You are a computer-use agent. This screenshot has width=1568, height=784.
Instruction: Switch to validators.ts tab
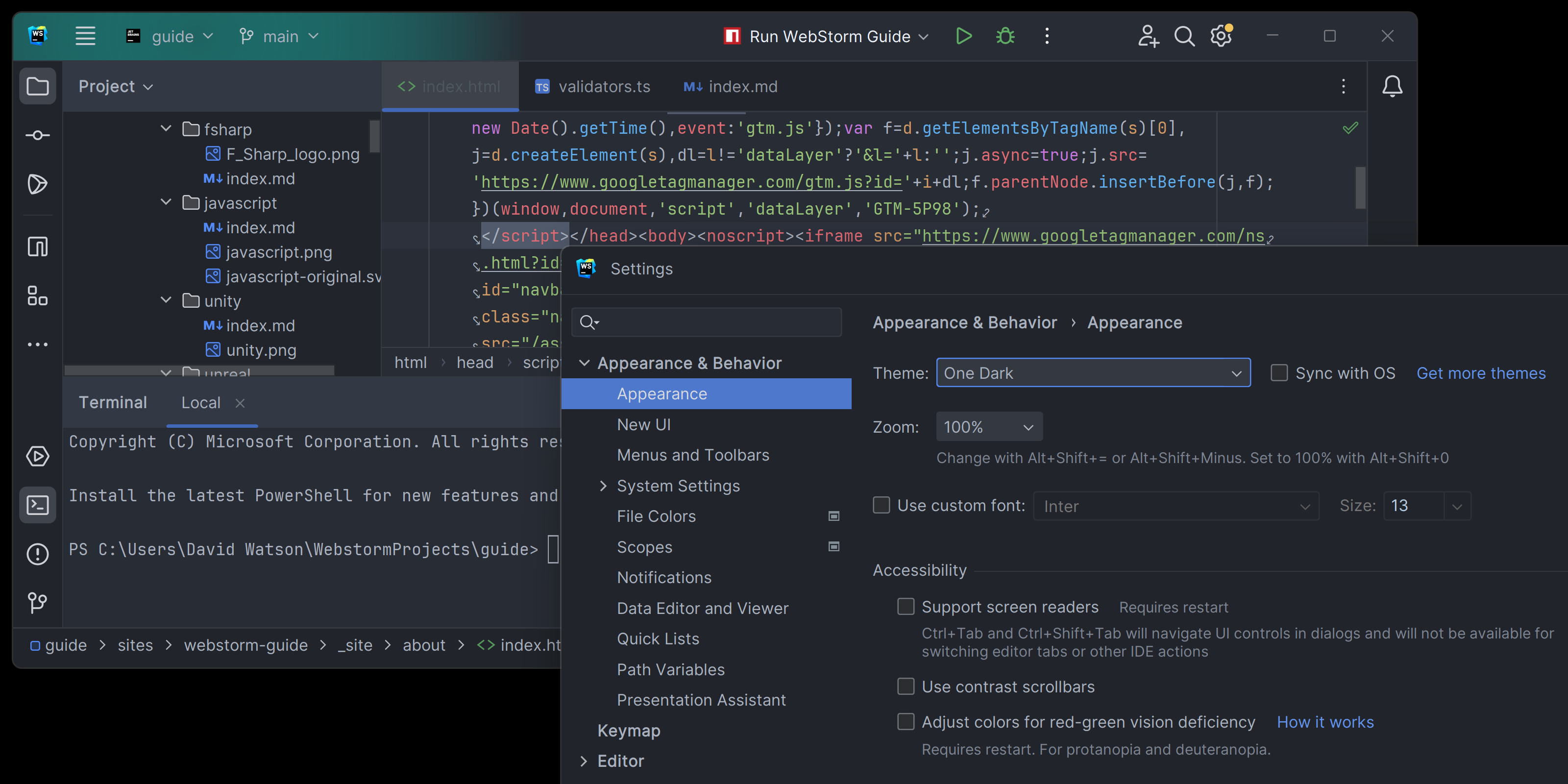point(592,86)
